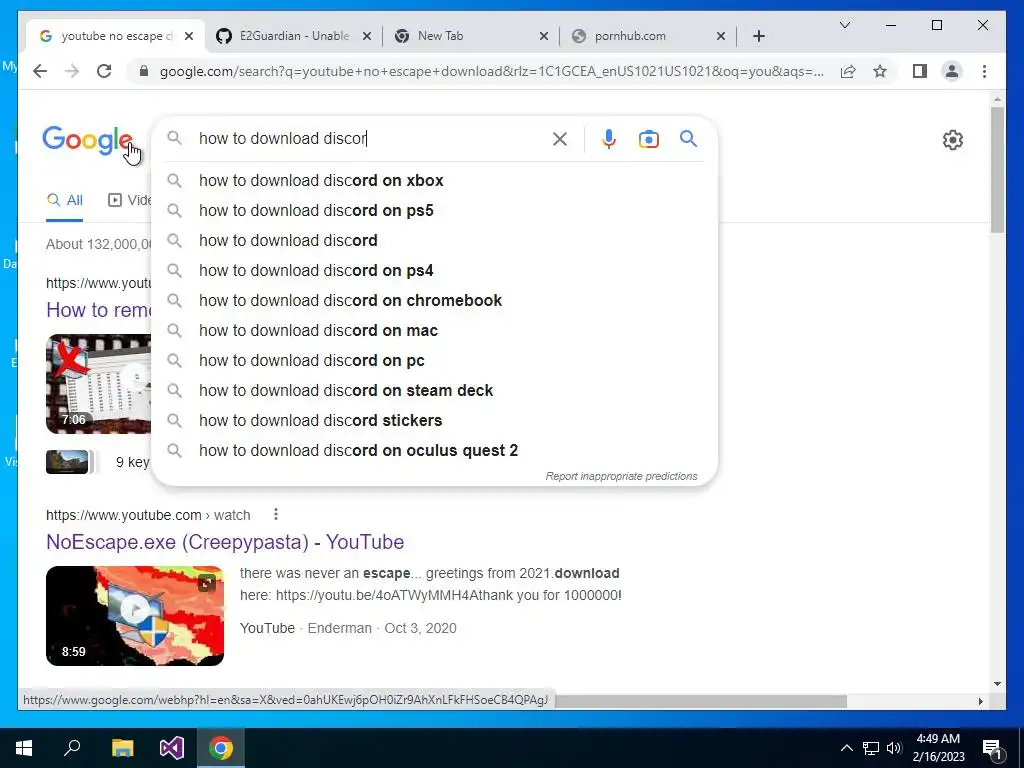Close the pornhub.com tab
Screen dimensions: 1024x768
(x=721, y=36)
